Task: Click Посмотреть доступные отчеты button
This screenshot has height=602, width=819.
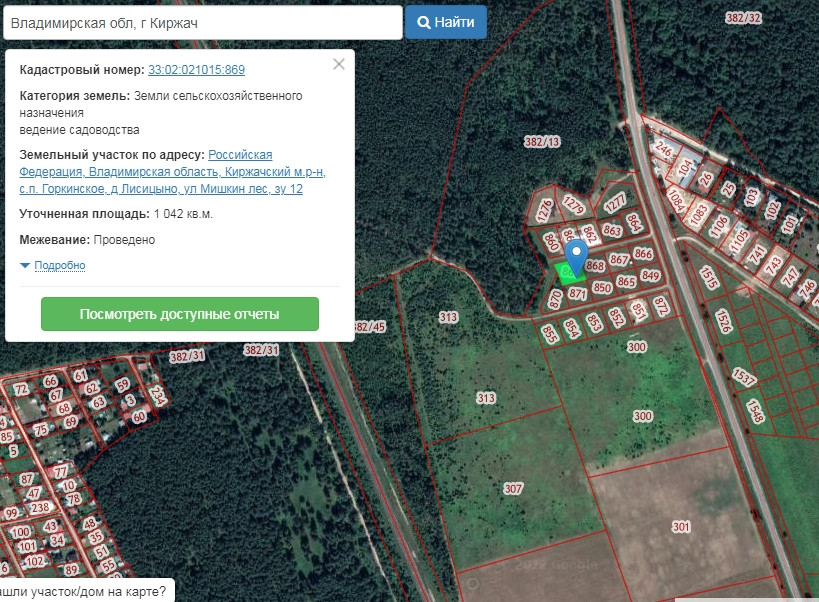Action: pyautogui.click(x=180, y=314)
